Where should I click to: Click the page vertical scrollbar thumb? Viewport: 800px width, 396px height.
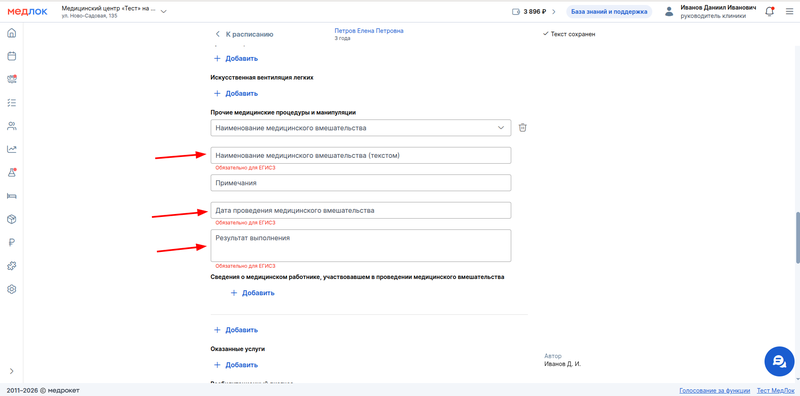tap(797, 237)
